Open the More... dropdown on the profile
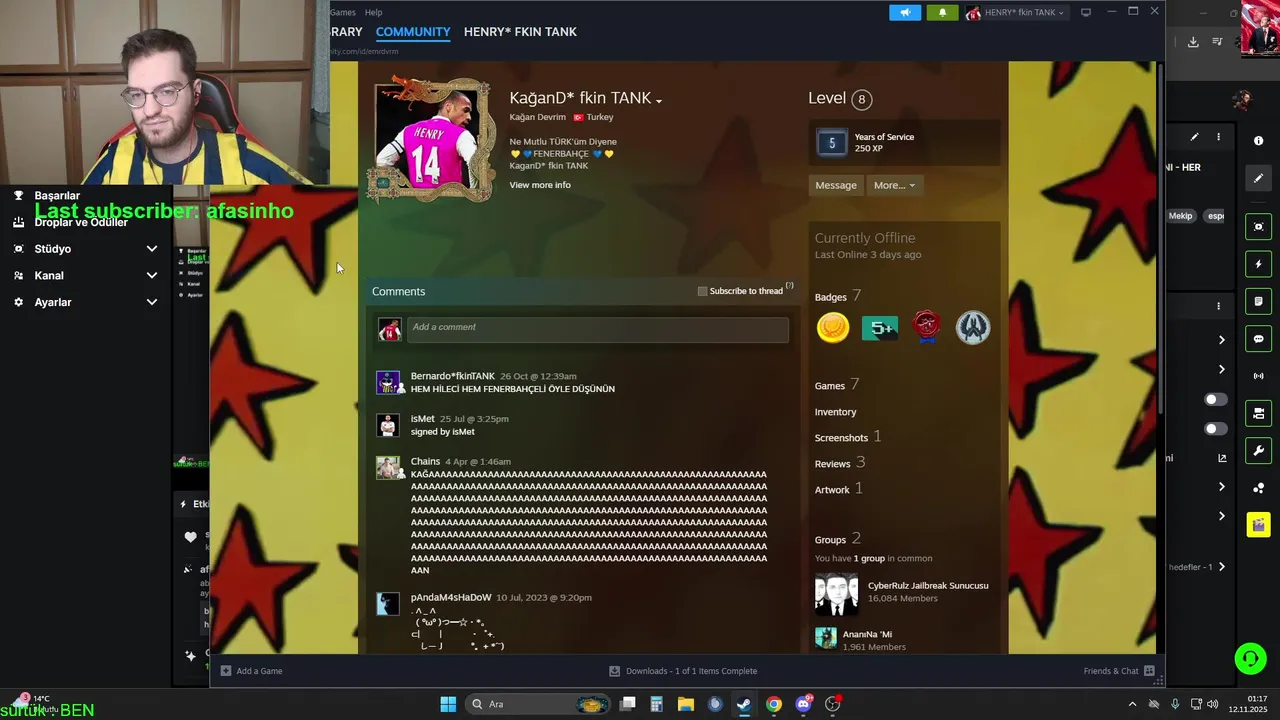Screen dimensions: 1280x720 (894, 185)
